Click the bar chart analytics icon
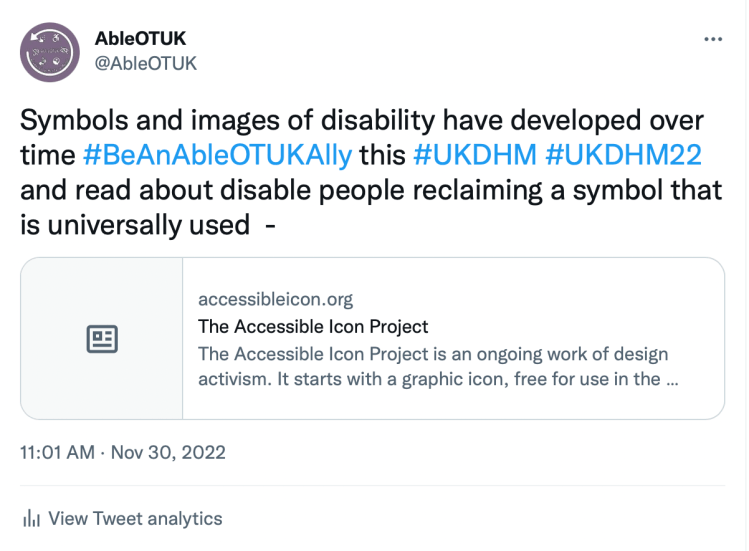The width and height of the screenshot is (749, 551). click(x=31, y=519)
